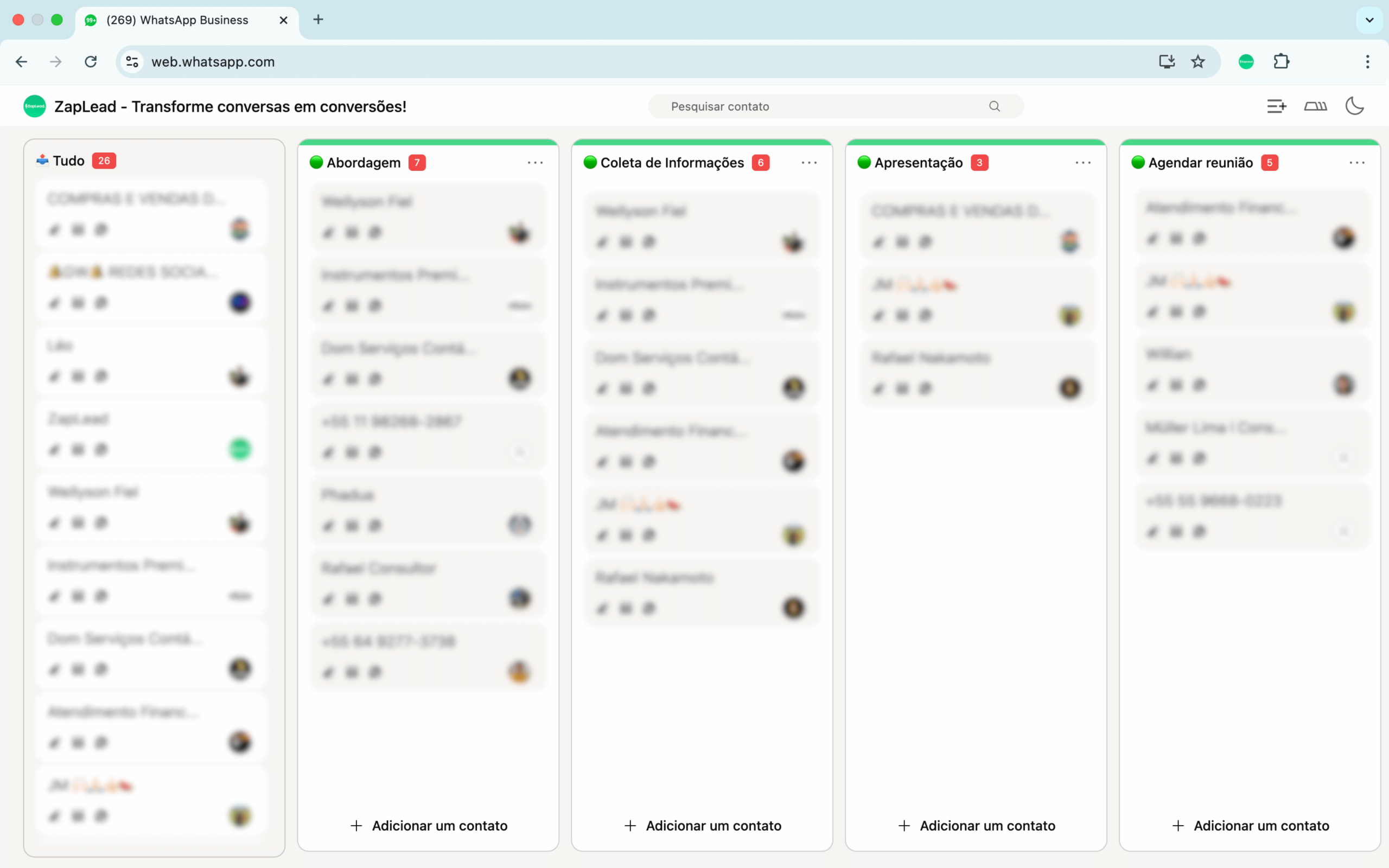Image resolution: width=1389 pixels, height=868 pixels.
Task: Select the WhatsApp Business browser tab
Action: tap(178, 20)
